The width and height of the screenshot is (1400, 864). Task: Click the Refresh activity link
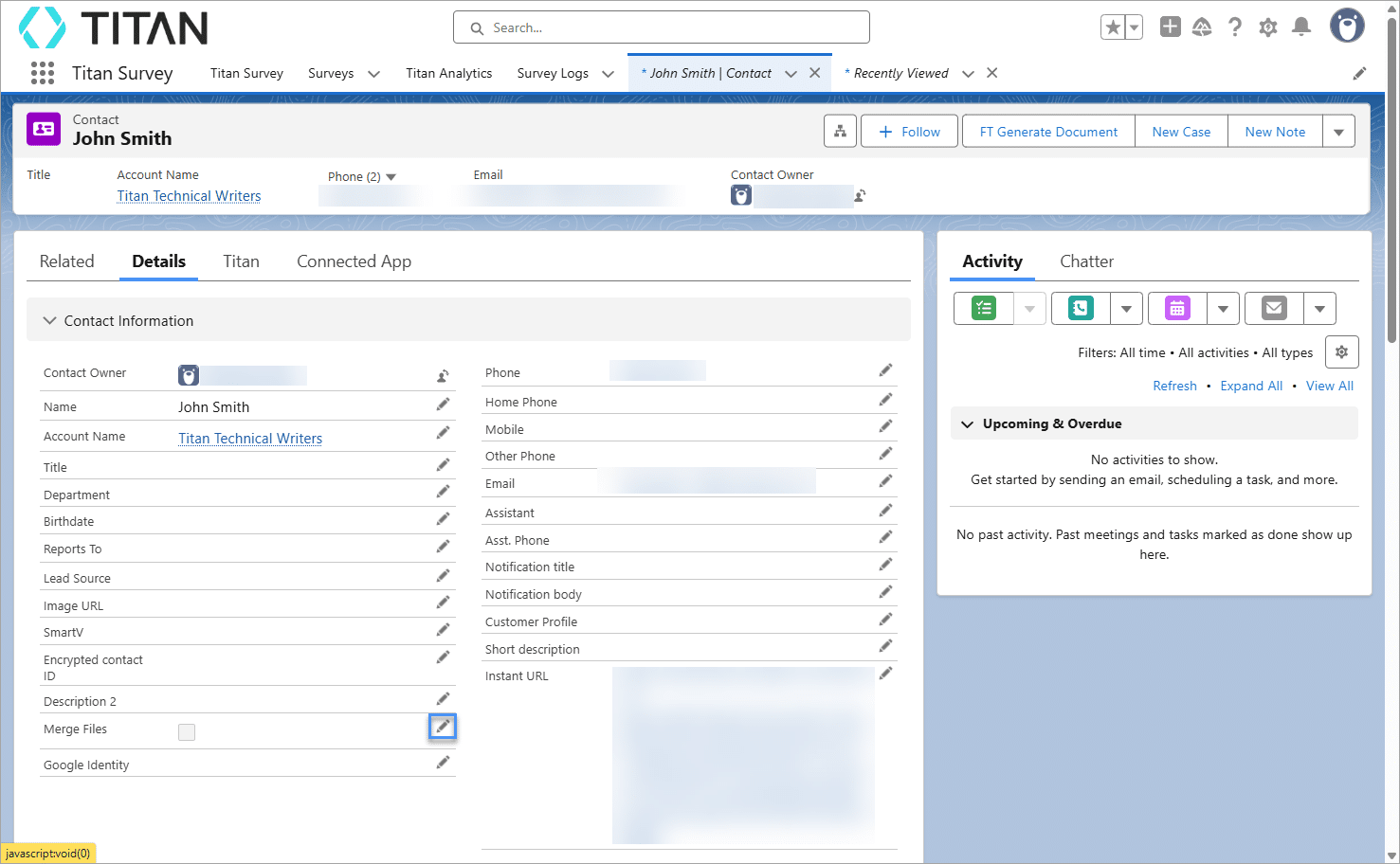[x=1174, y=386]
